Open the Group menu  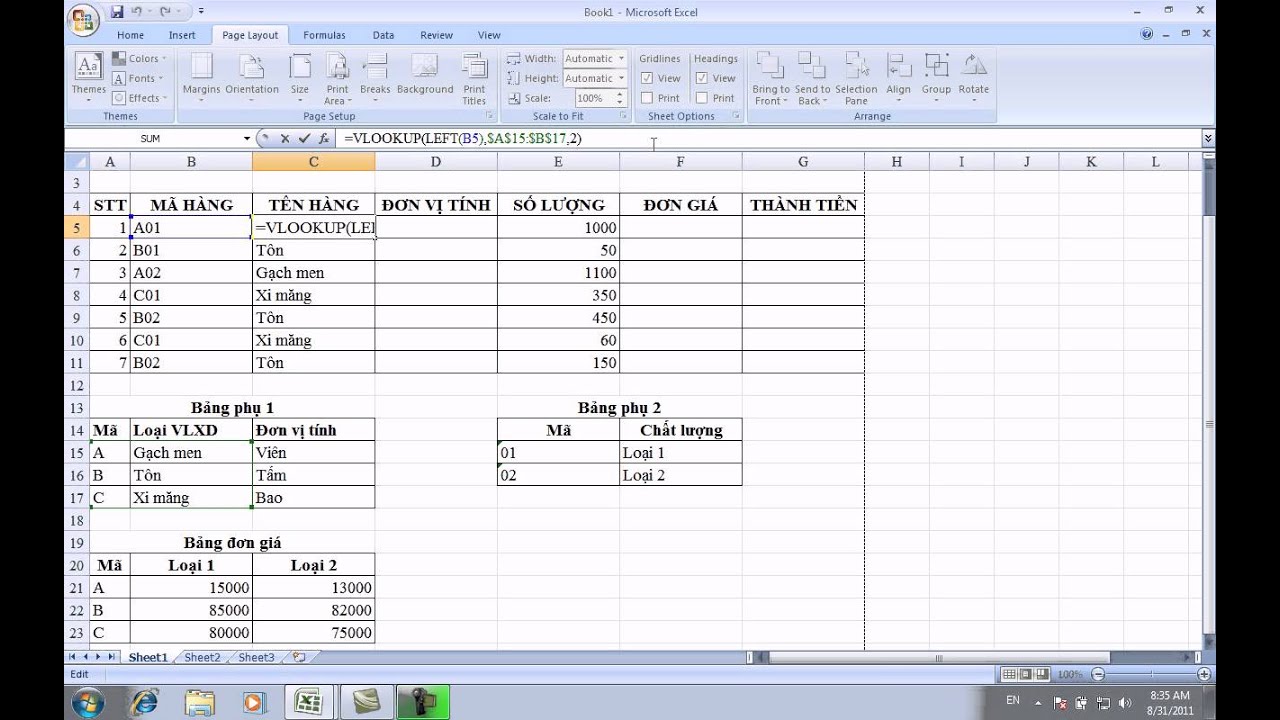936,77
